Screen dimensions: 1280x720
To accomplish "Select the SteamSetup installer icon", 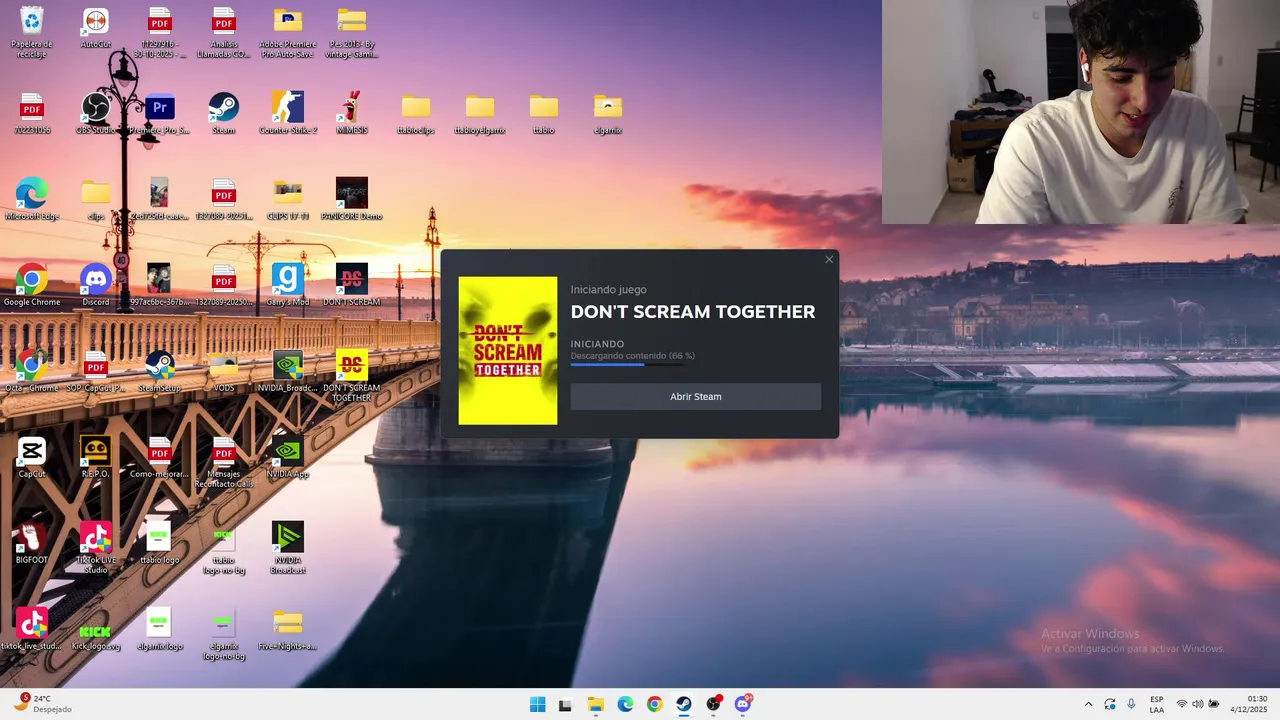I will [160, 372].
